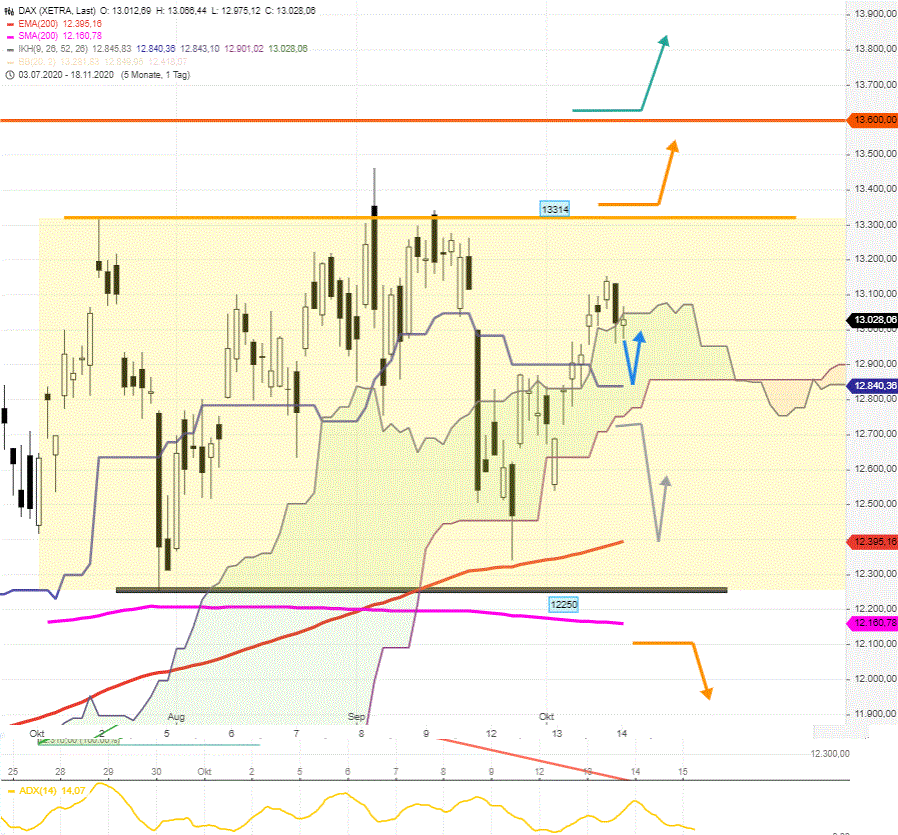
Task: Click the 12.300,00 label above ADX panel
Action: [x=830, y=754]
